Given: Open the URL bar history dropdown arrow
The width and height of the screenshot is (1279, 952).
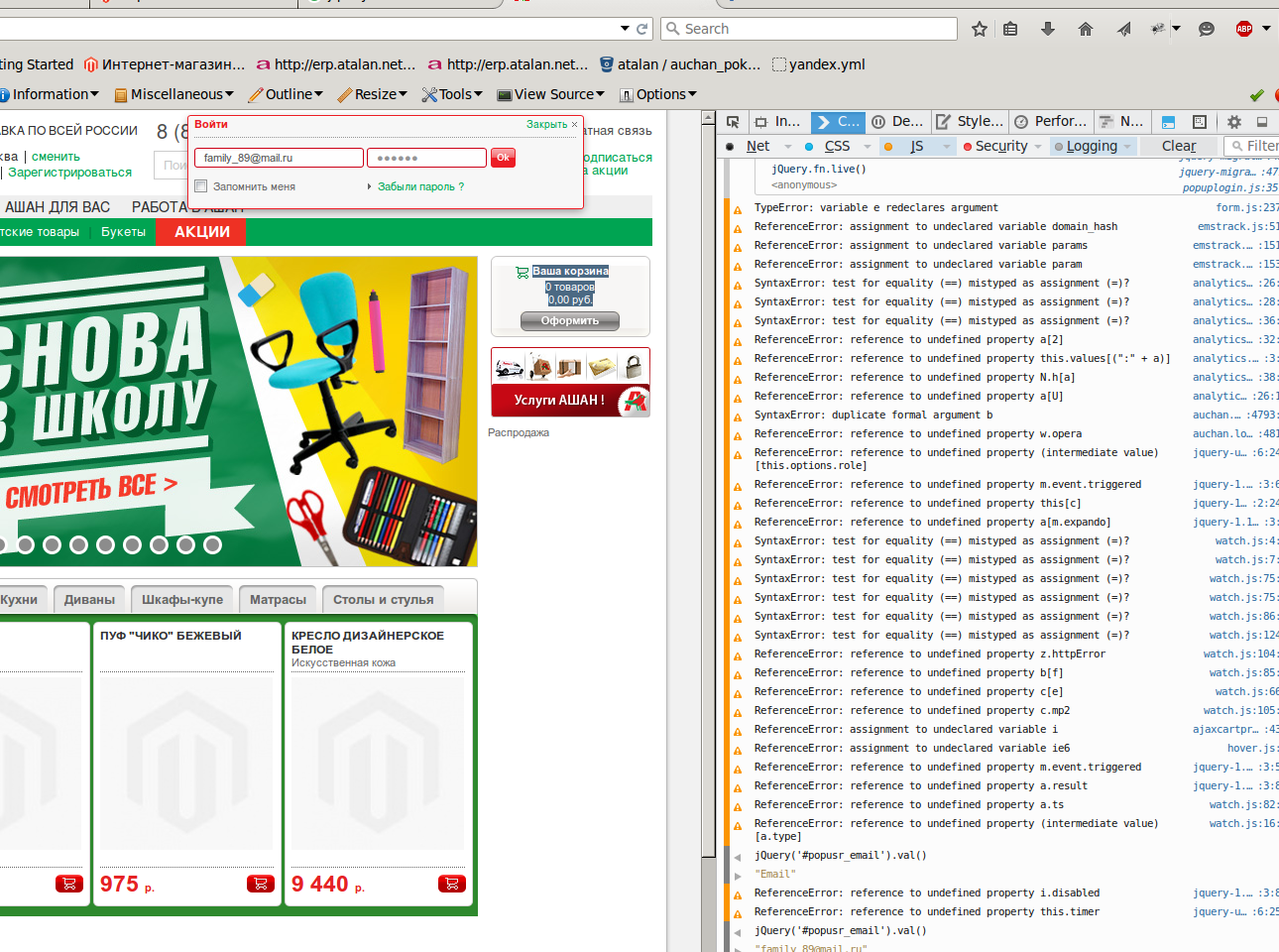Looking at the screenshot, I should (x=625, y=29).
